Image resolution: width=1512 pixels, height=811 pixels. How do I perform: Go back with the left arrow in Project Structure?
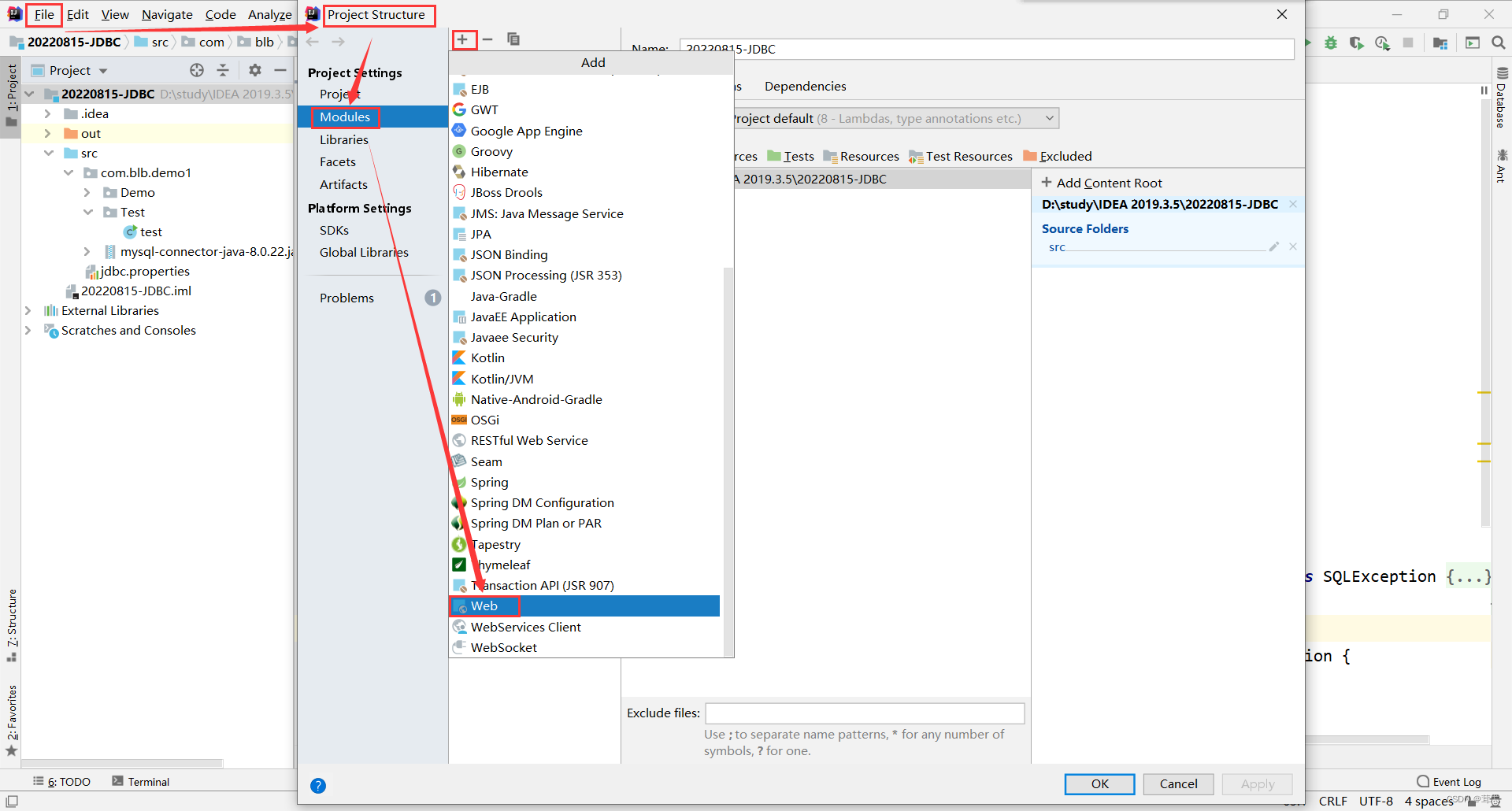point(313,42)
